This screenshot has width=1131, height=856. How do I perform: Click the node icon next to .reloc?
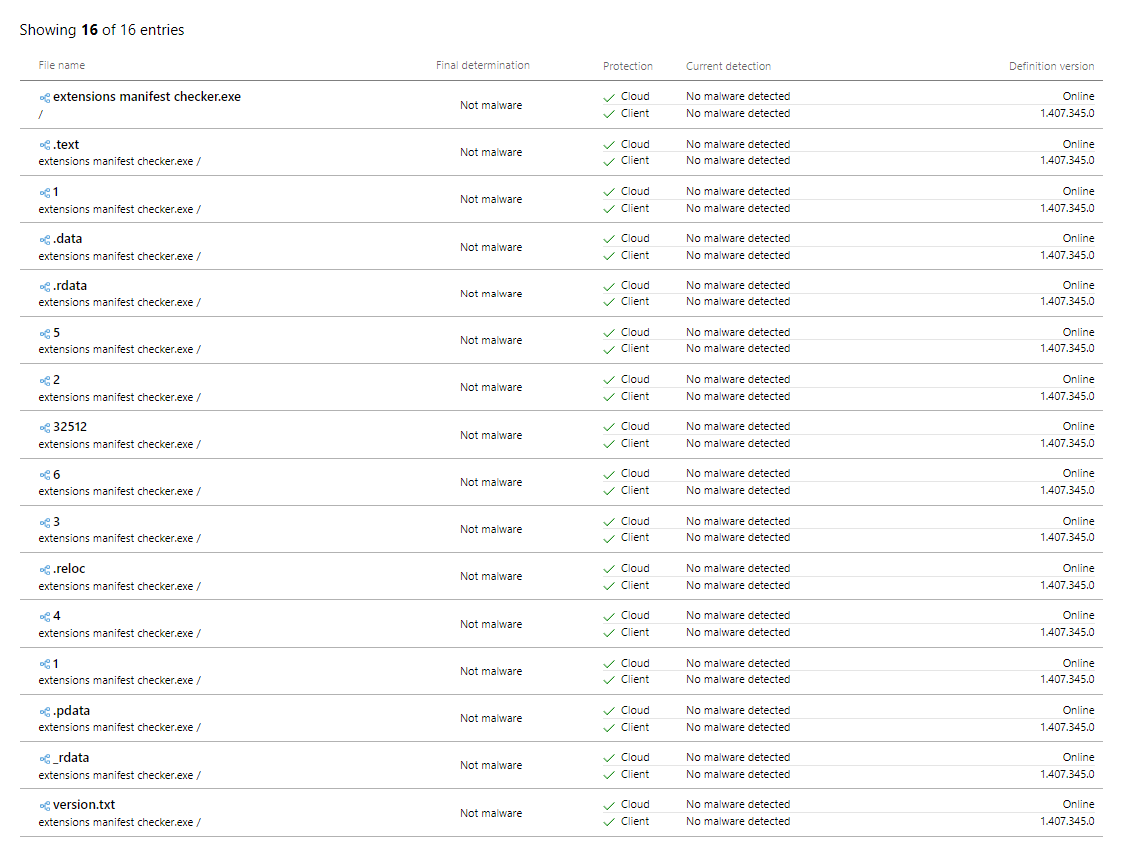coord(45,569)
